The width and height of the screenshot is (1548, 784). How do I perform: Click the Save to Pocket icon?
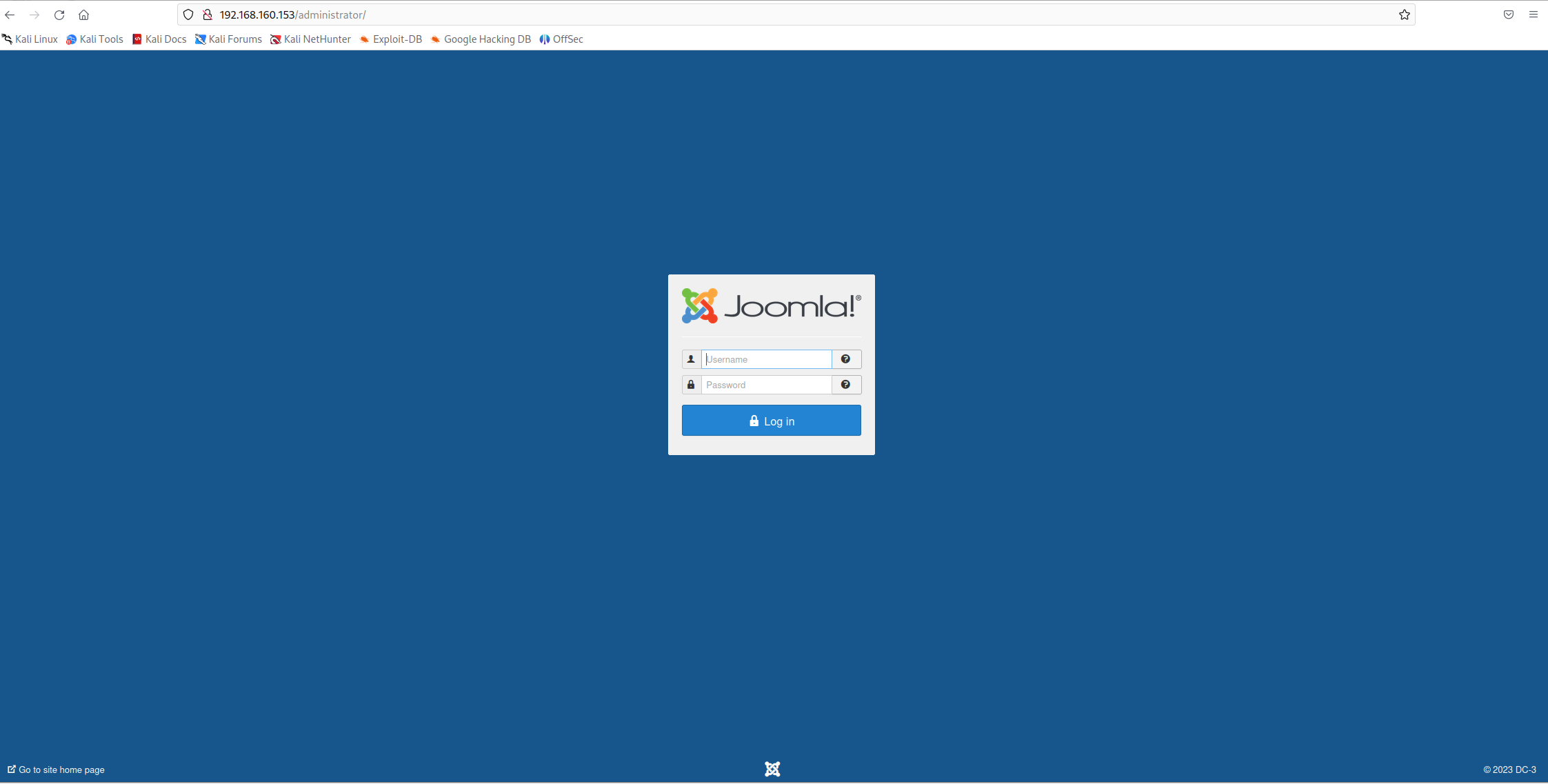[1508, 14]
